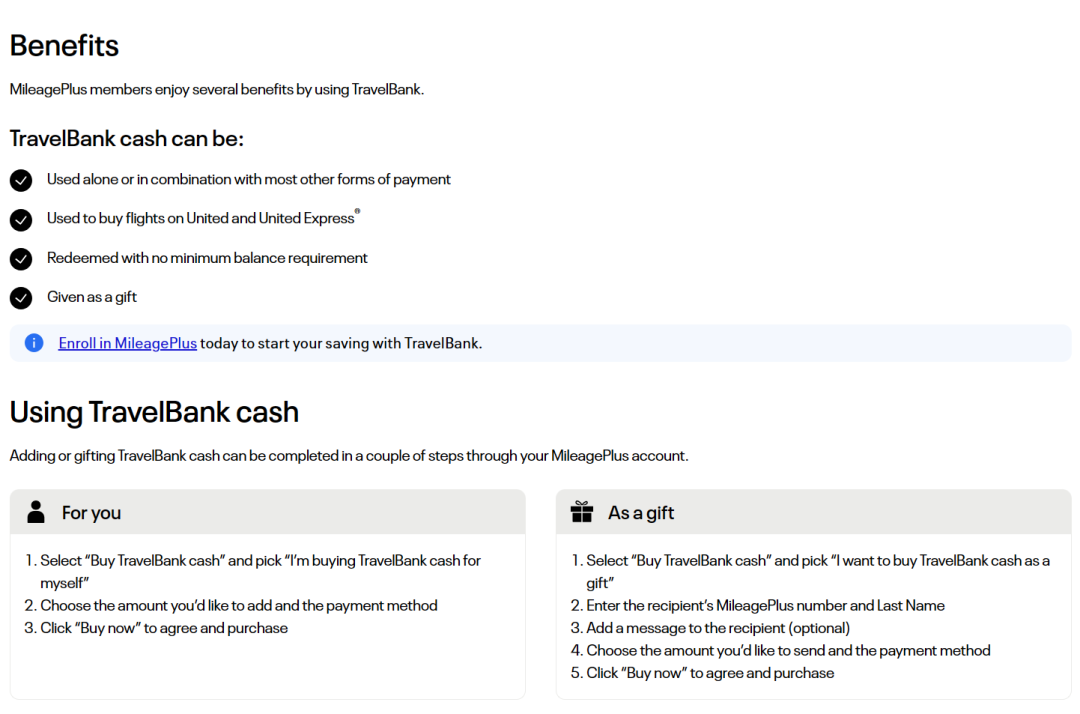Click the blue info icon beside Enroll in MileagePlus

click(34, 343)
